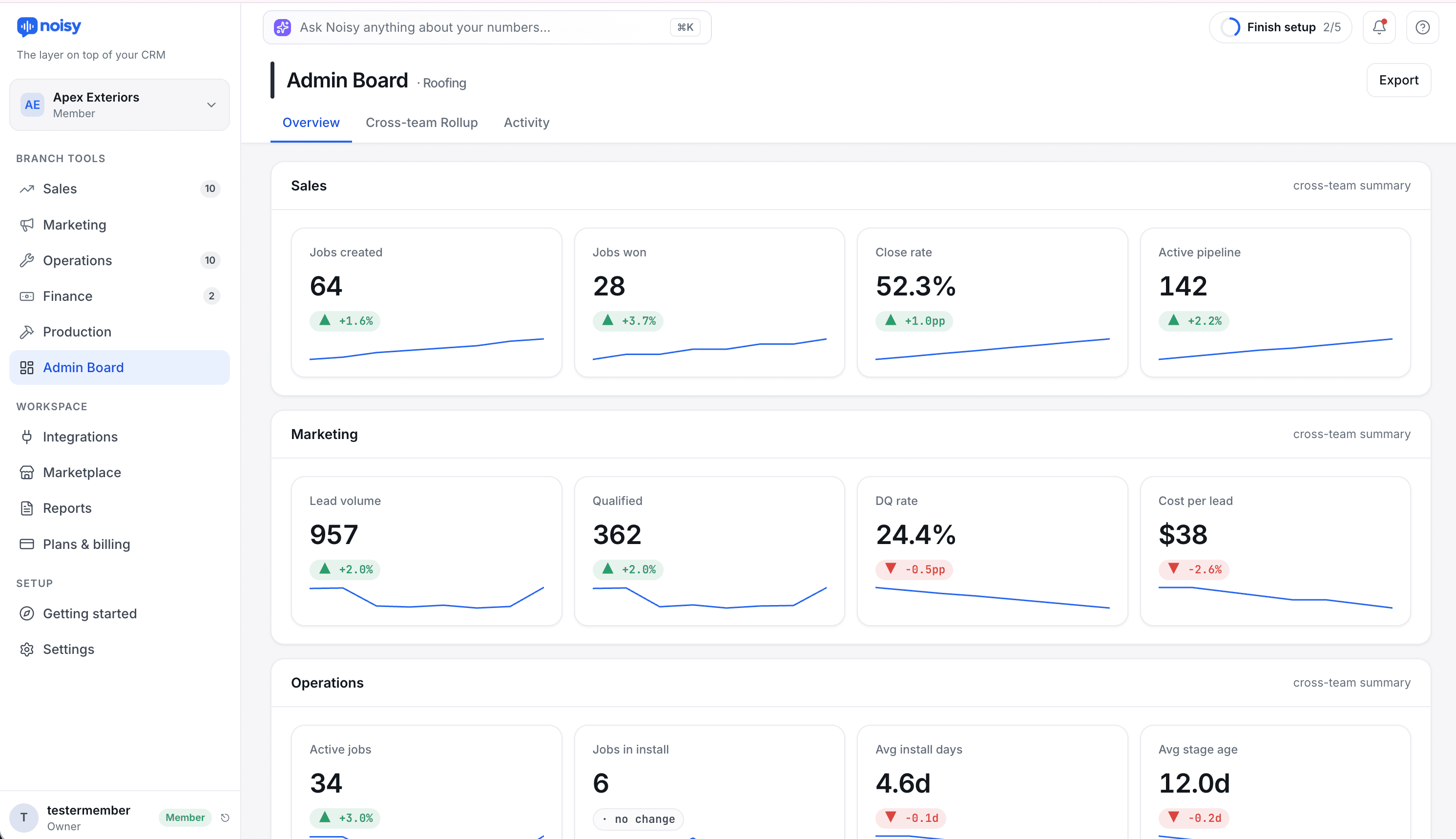Open Marketplace page
This screenshot has width=1456, height=839.
click(119, 473)
